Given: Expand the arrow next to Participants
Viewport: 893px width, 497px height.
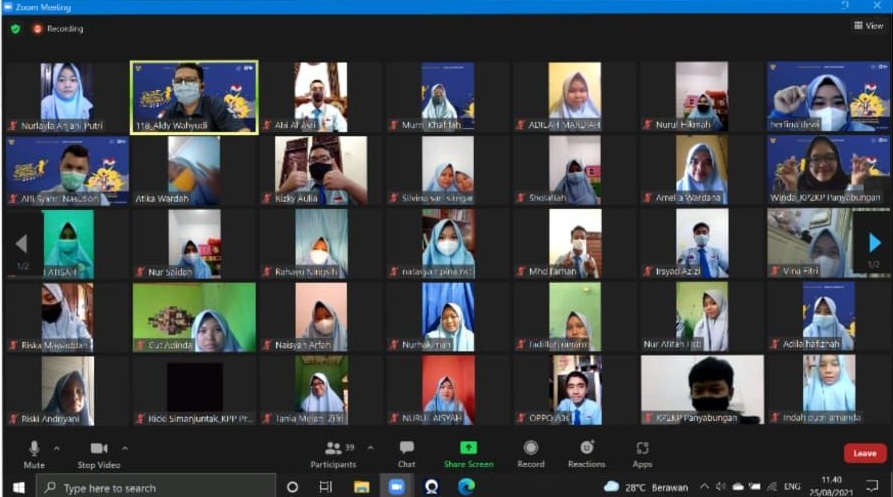Looking at the screenshot, I should [x=371, y=448].
